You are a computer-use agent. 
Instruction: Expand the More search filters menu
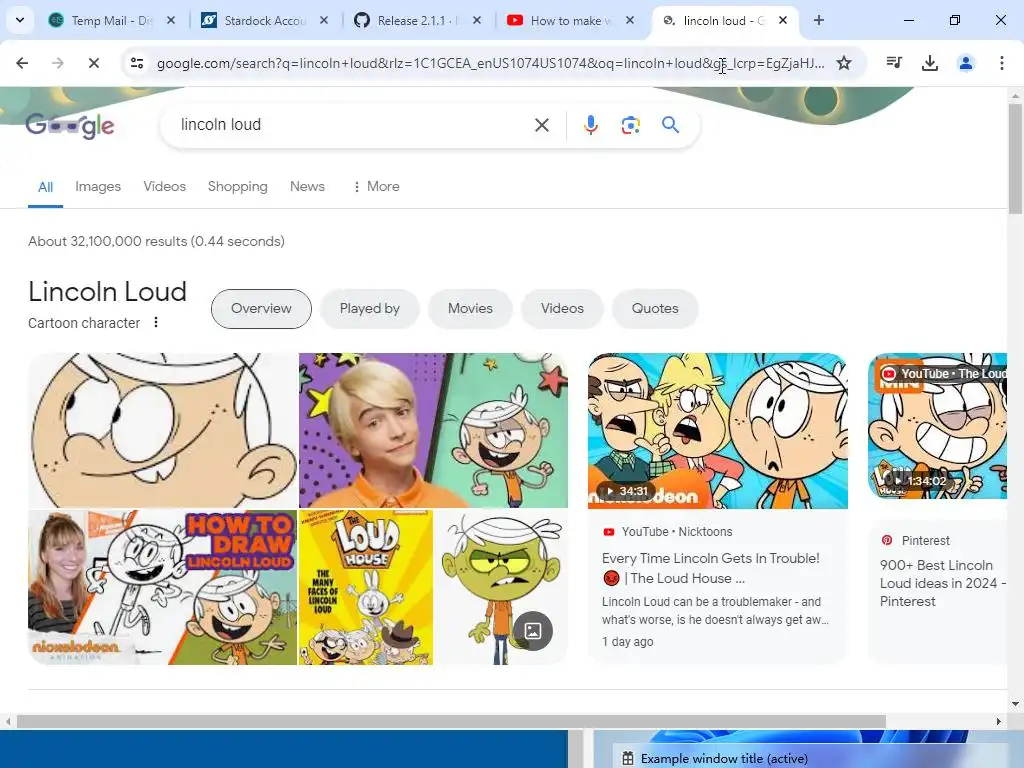[376, 187]
